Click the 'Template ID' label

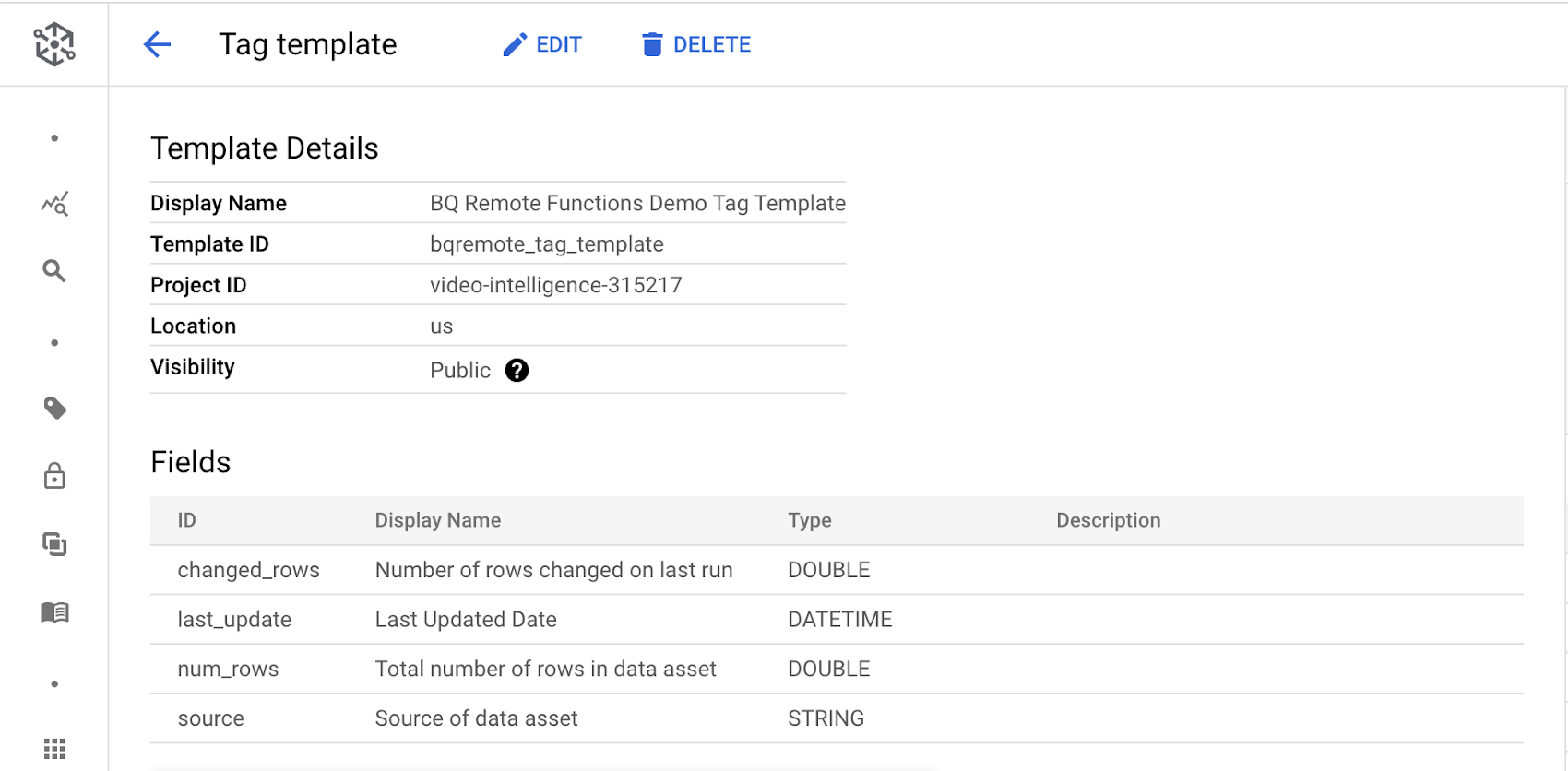(x=209, y=244)
